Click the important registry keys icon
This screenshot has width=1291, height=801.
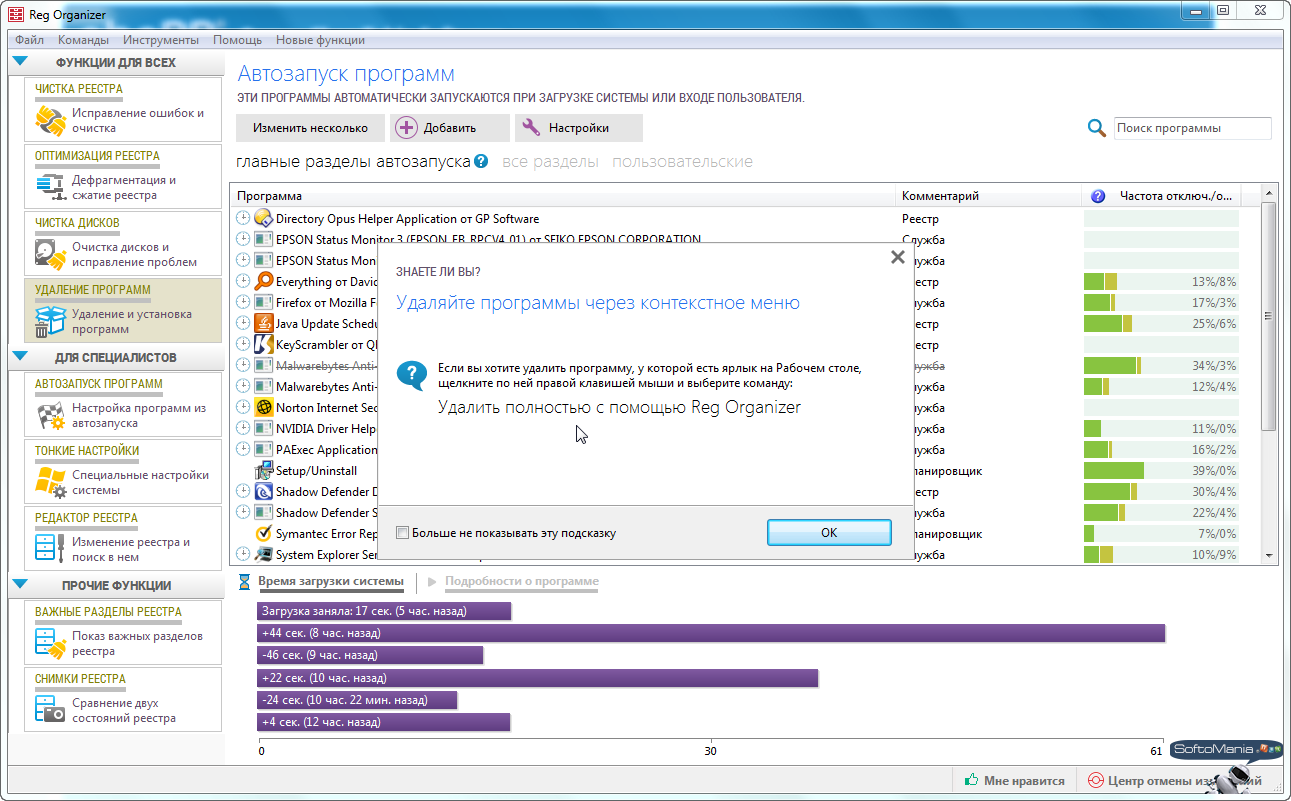(x=50, y=643)
